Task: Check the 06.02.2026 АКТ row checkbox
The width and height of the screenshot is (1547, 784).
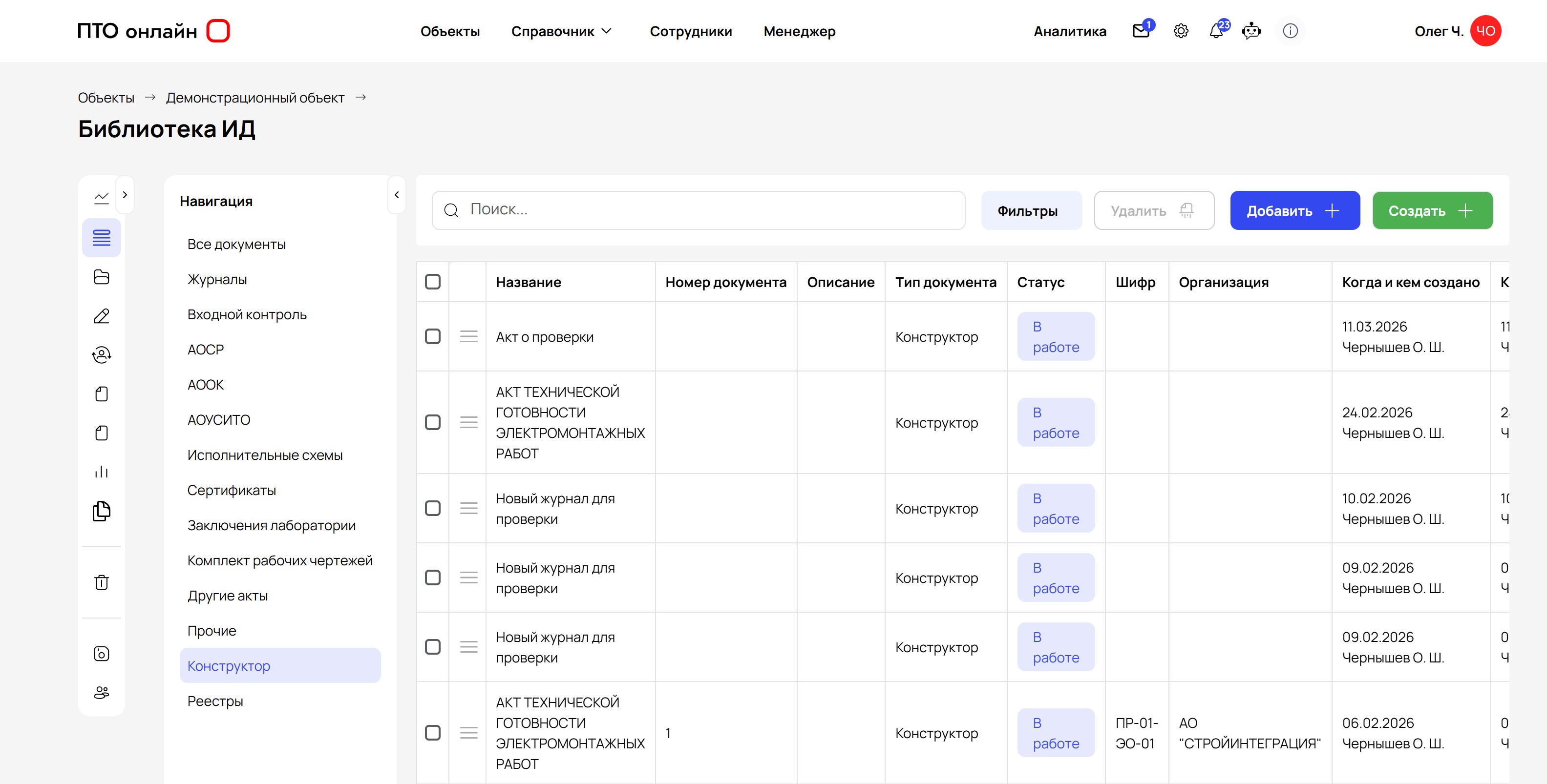Action: point(432,732)
